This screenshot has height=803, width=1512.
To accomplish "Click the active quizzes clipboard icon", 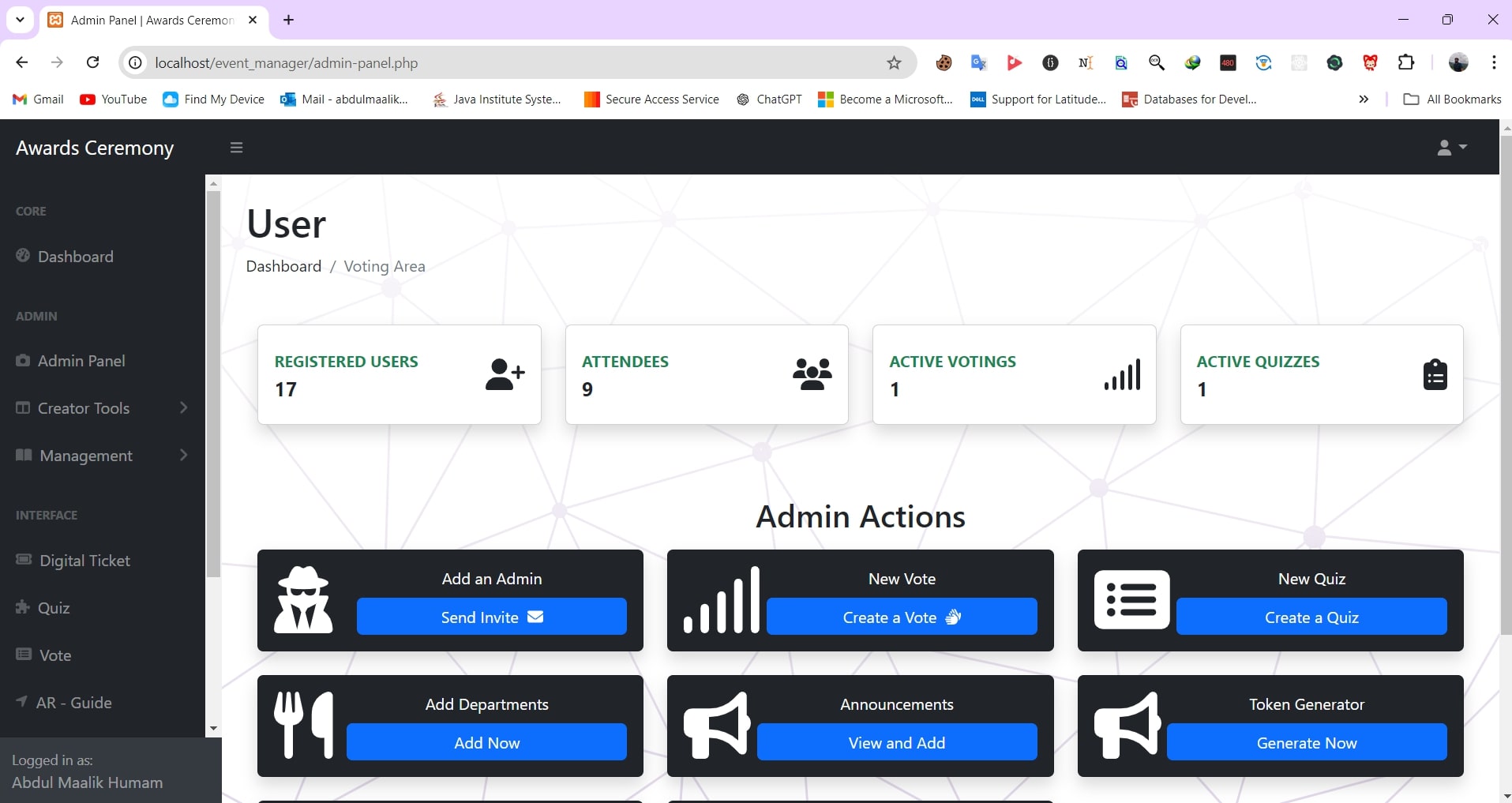I will point(1434,374).
